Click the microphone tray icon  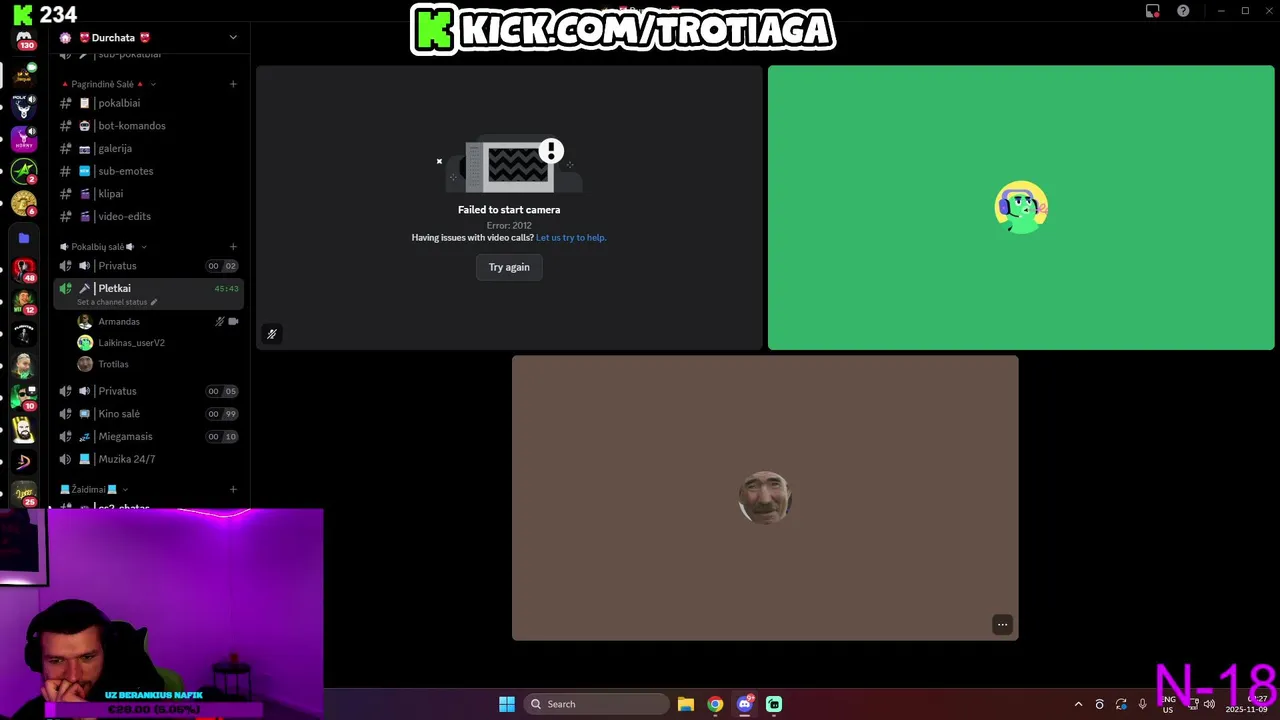[x=1142, y=704]
